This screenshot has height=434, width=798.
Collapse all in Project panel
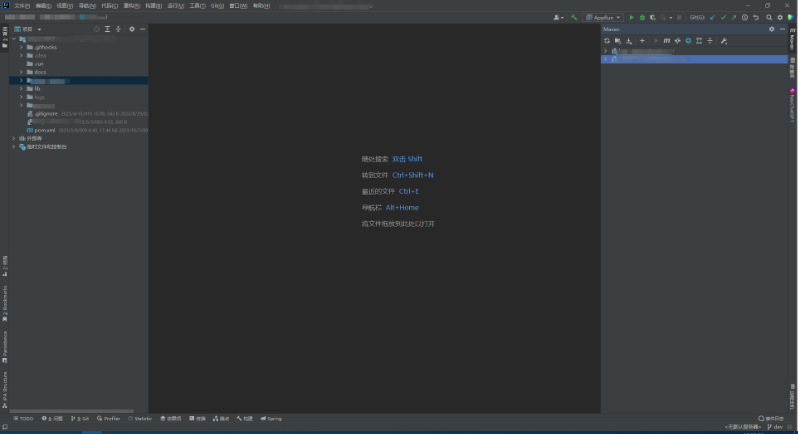tap(118, 29)
